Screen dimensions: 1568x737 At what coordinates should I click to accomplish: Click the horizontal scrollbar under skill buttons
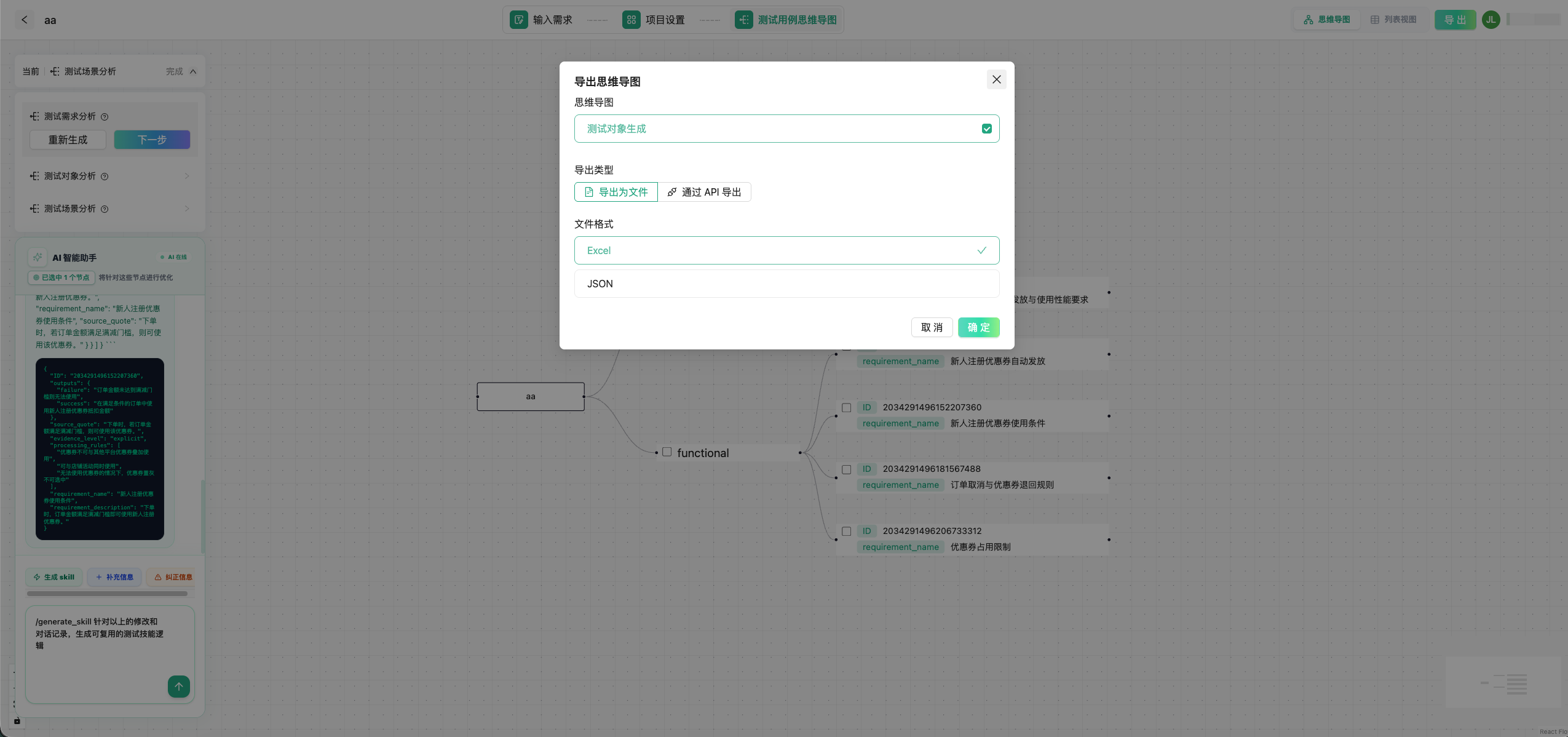click(107, 594)
